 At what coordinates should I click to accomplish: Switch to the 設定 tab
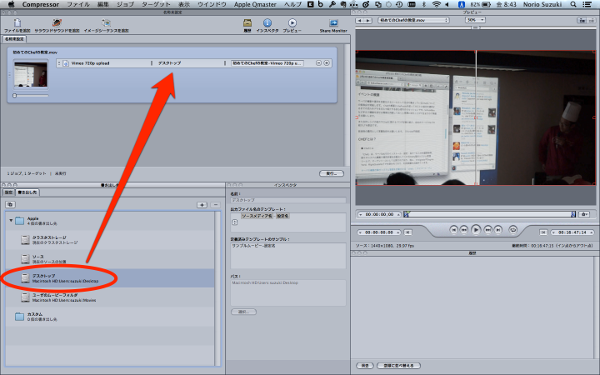coord(8,192)
